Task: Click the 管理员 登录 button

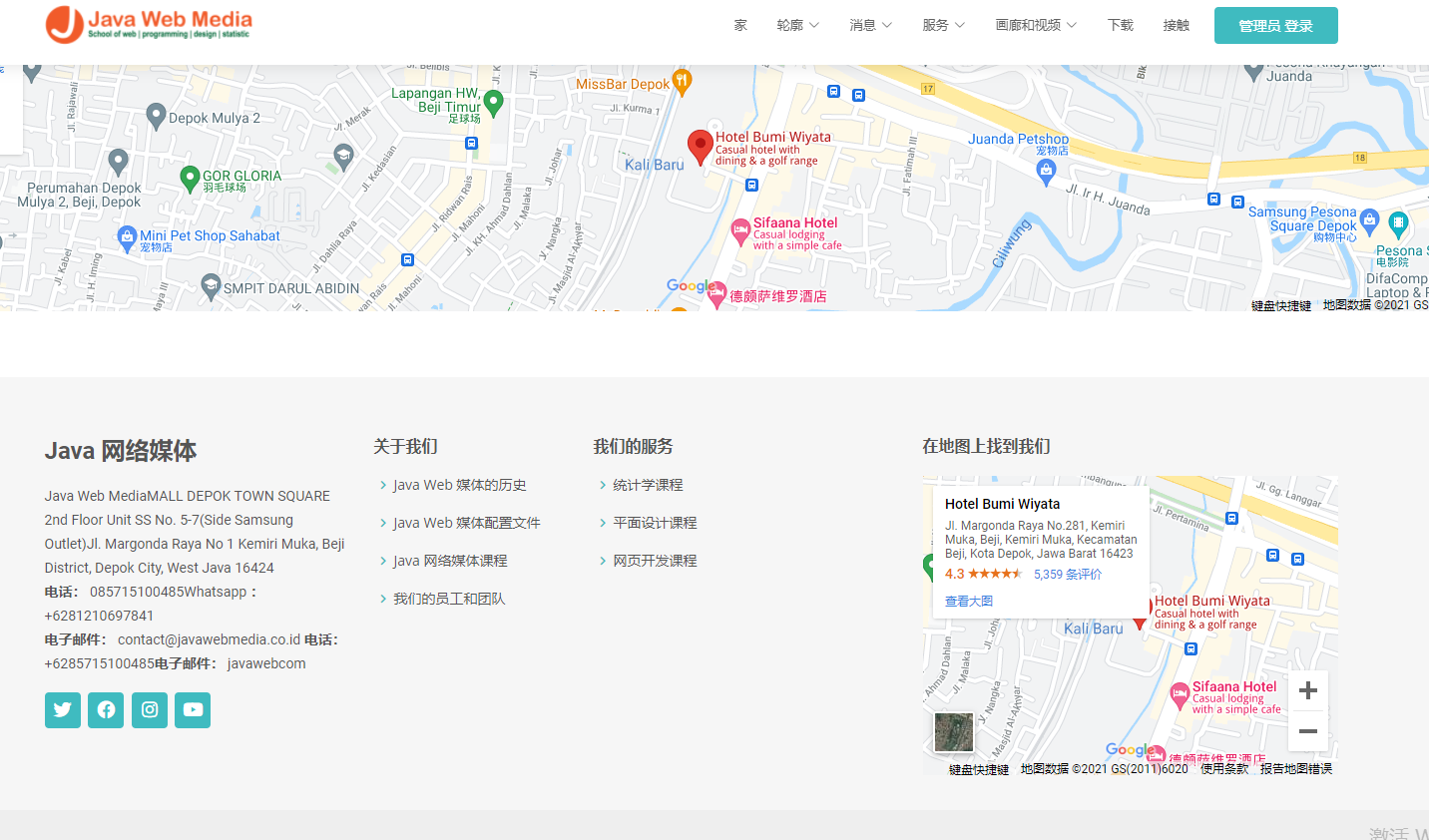Action: [x=1276, y=26]
